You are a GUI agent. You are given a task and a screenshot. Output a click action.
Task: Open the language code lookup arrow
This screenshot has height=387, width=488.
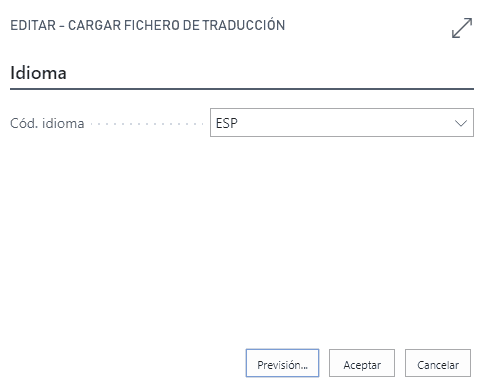pyautogui.click(x=461, y=123)
